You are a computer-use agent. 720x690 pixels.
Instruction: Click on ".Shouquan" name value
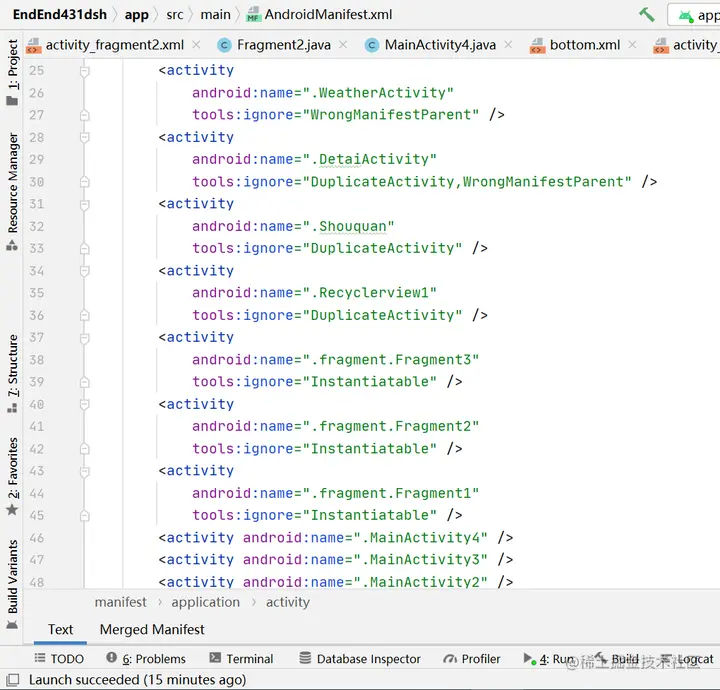(x=349, y=226)
